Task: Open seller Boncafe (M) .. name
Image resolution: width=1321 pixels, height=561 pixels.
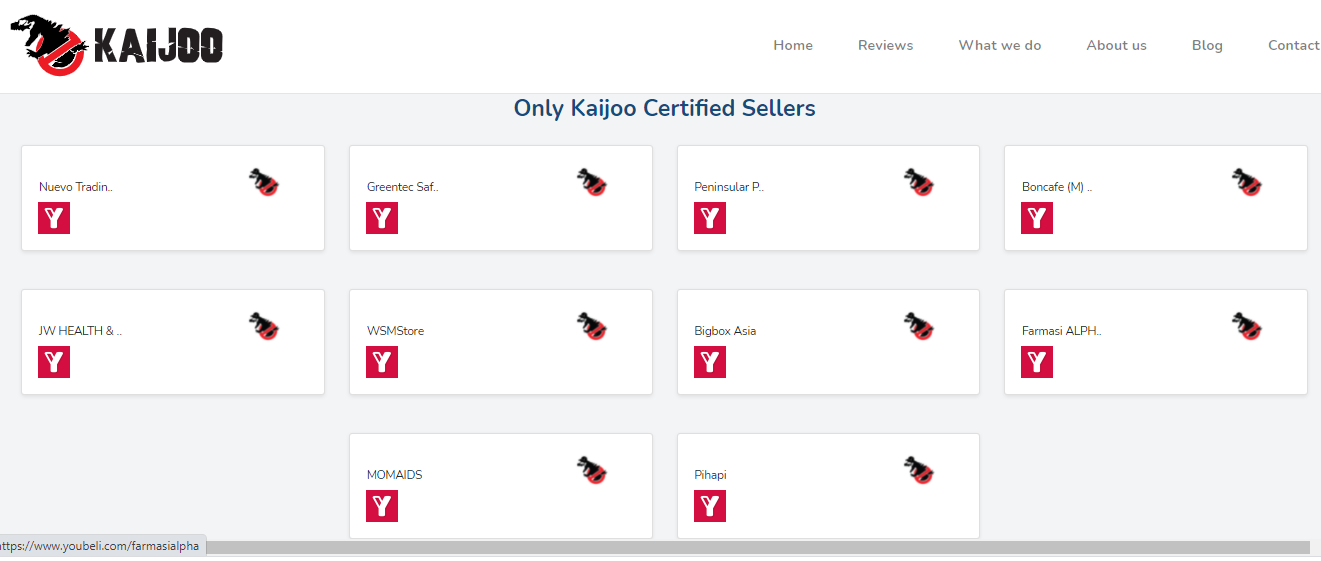Action: [1057, 187]
